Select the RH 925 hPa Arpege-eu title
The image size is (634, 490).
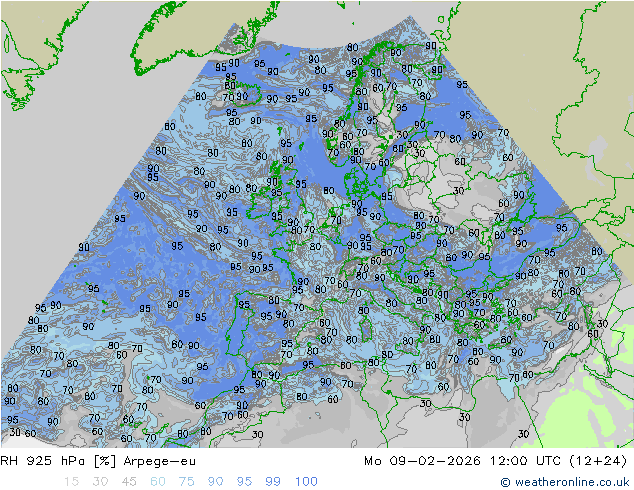click(98, 461)
